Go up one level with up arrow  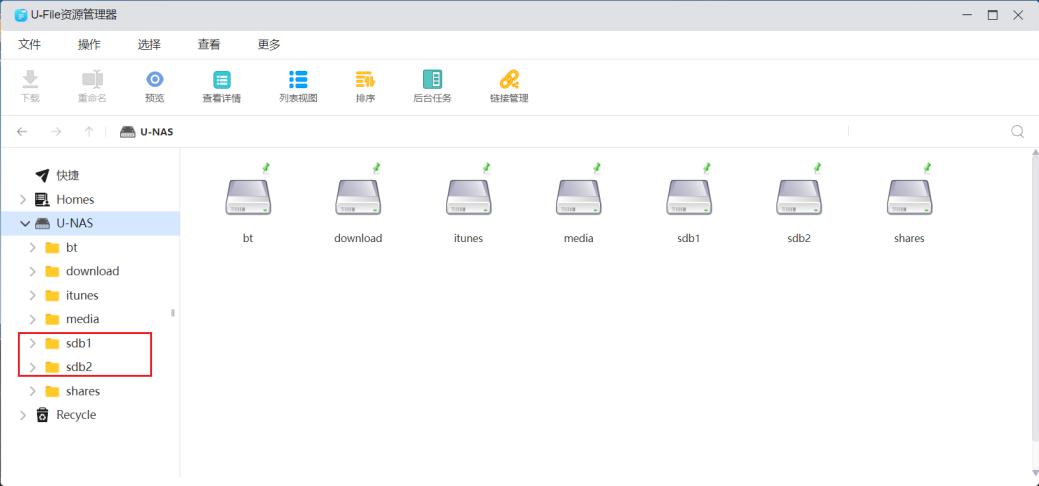(x=89, y=131)
